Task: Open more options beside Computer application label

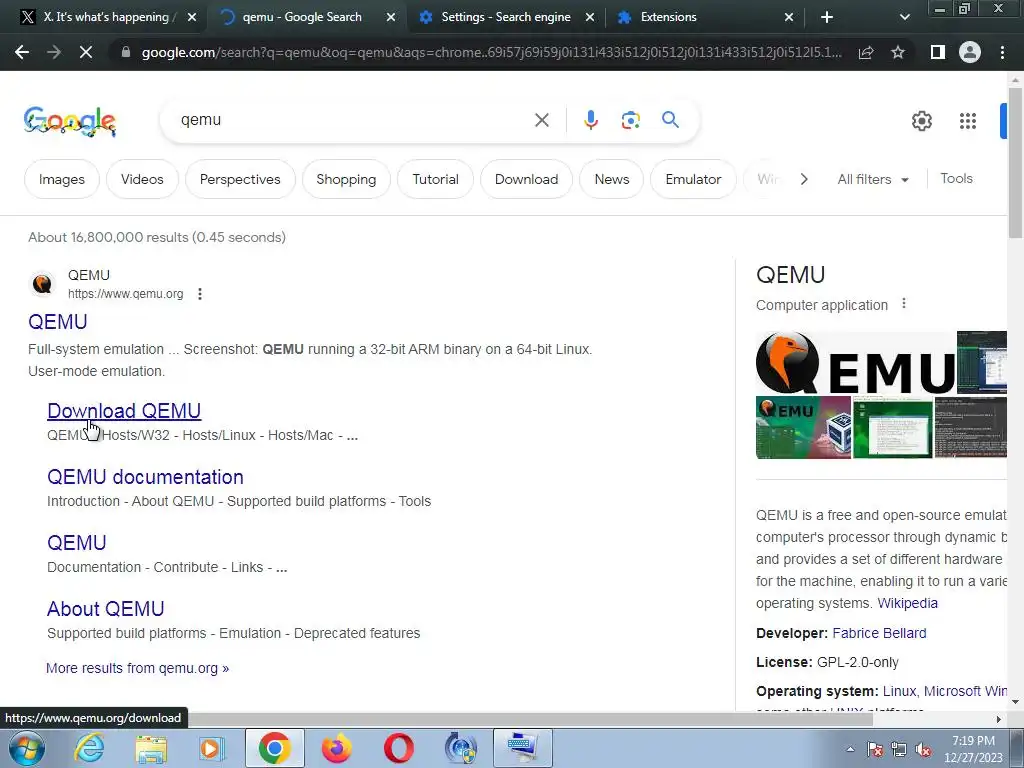Action: click(904, 304)
